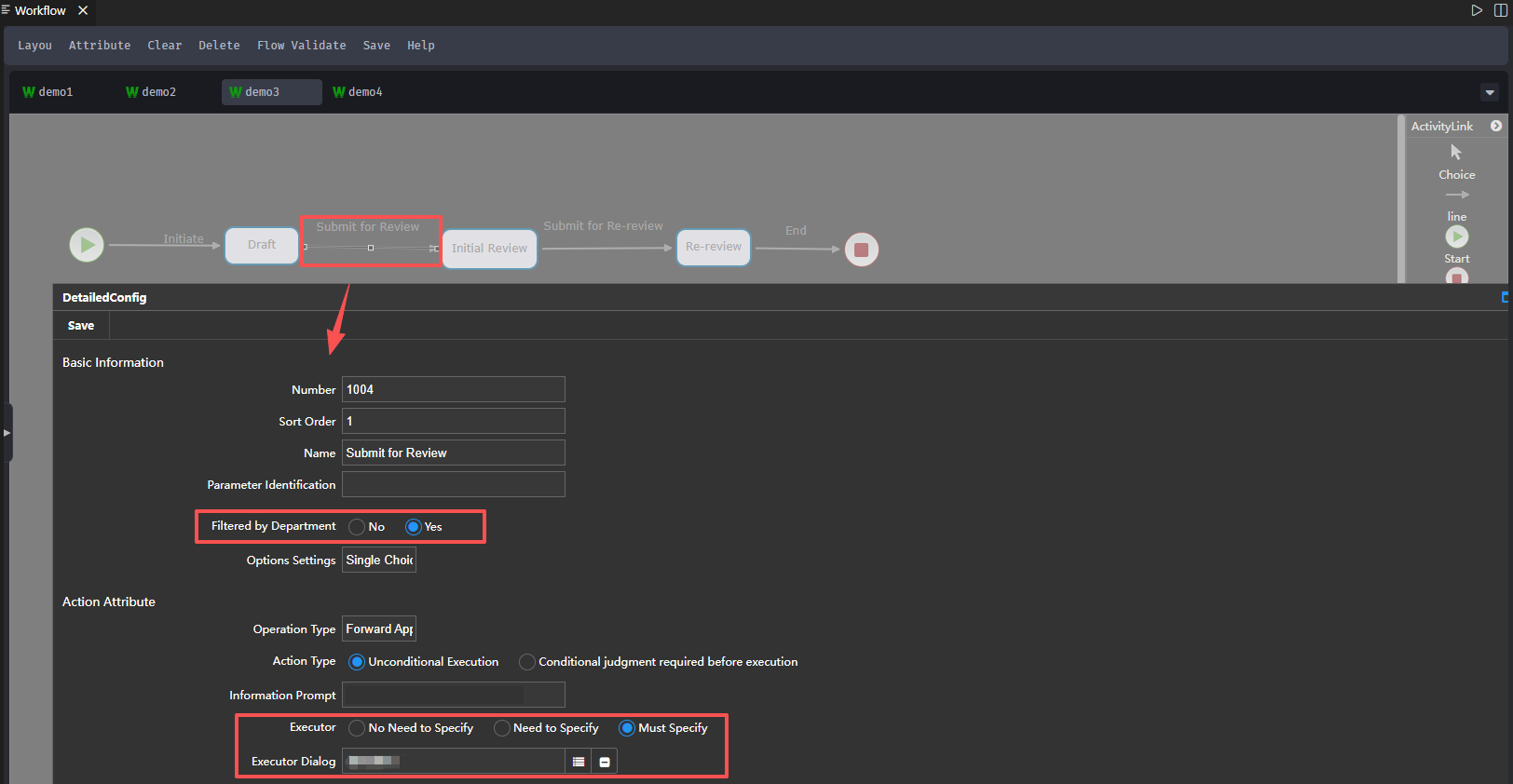The image size is (1513, 784).
Task: Collapse the ActivityLink panel with arrow icon
Action: (x=1496, y=126)
